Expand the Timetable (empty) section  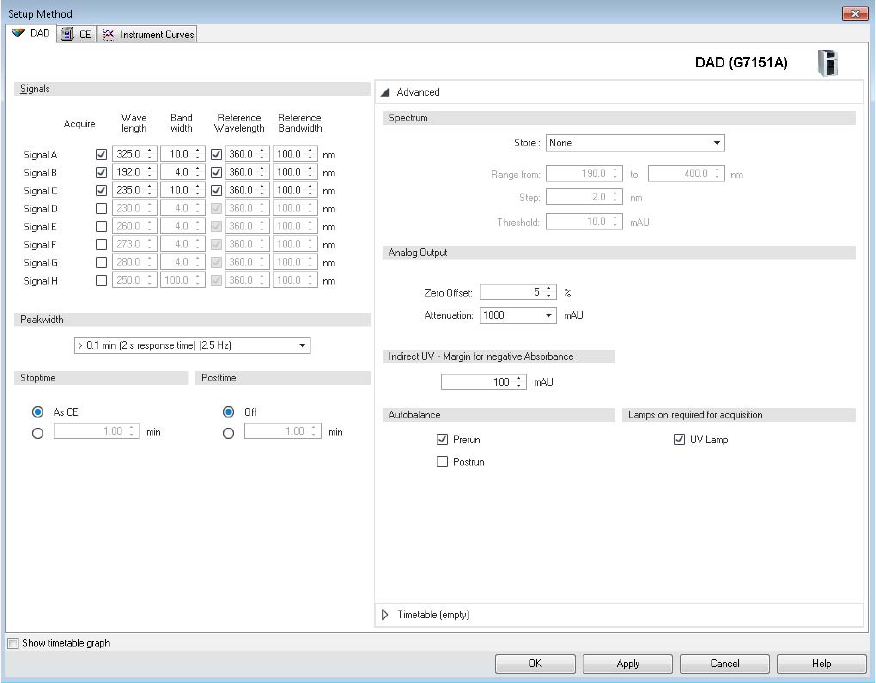[387, 615]
